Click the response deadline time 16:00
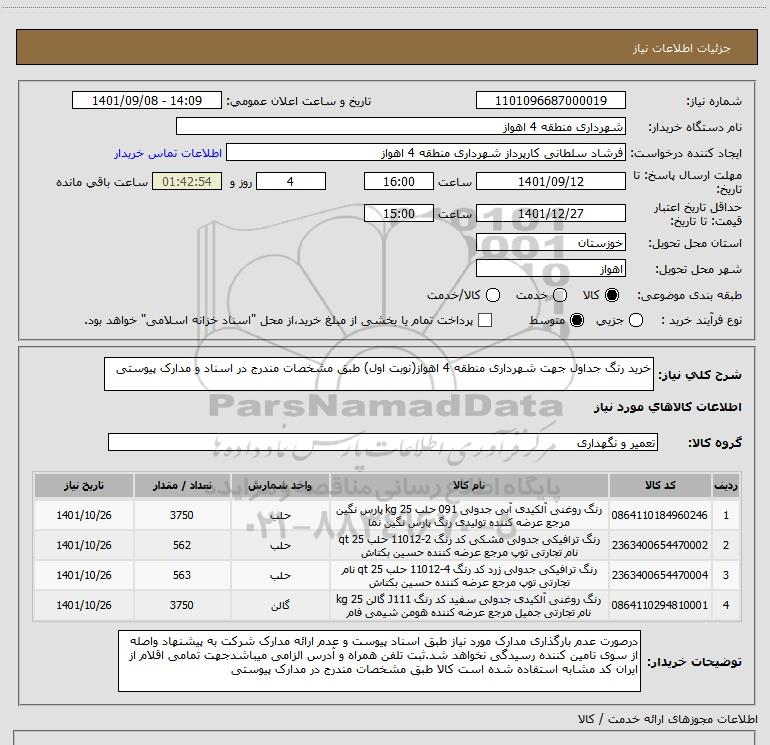The height and width of the screenshot is (745, 770). click(x=399, y=181)
